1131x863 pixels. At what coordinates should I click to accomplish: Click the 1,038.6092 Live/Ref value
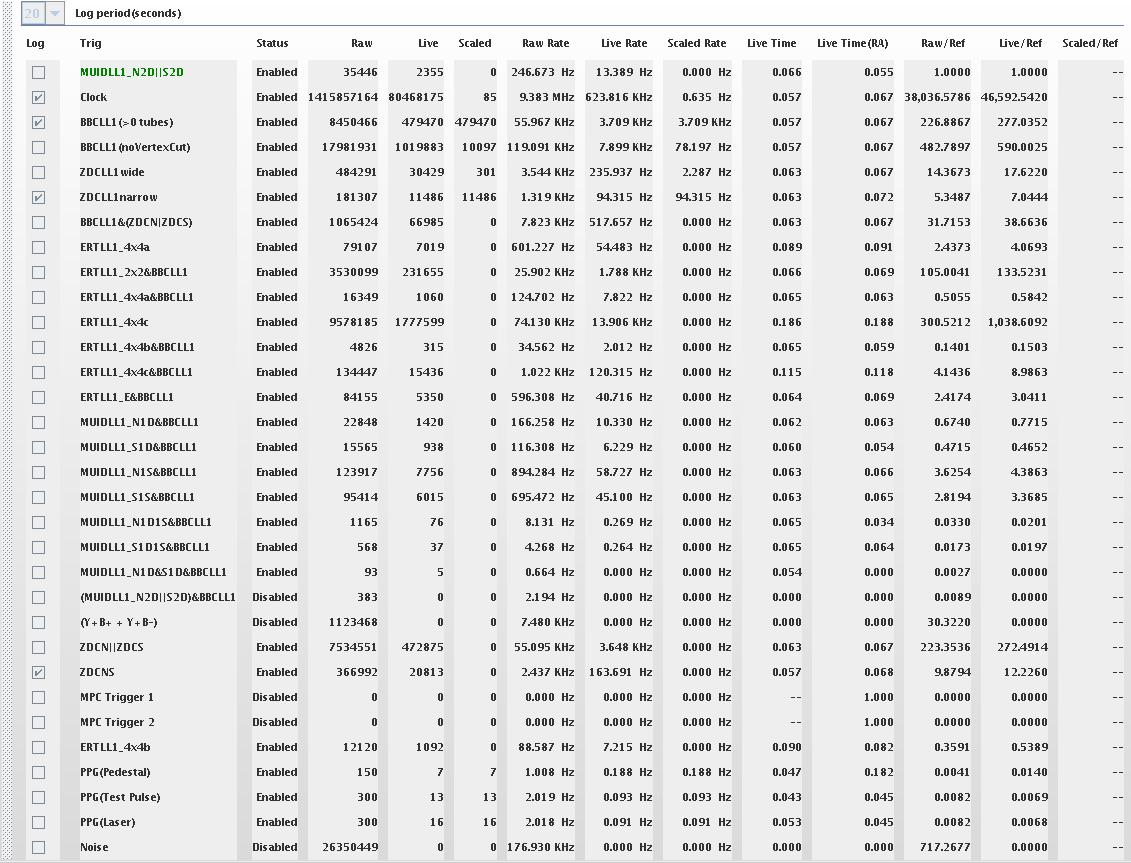click(1017, 323)
